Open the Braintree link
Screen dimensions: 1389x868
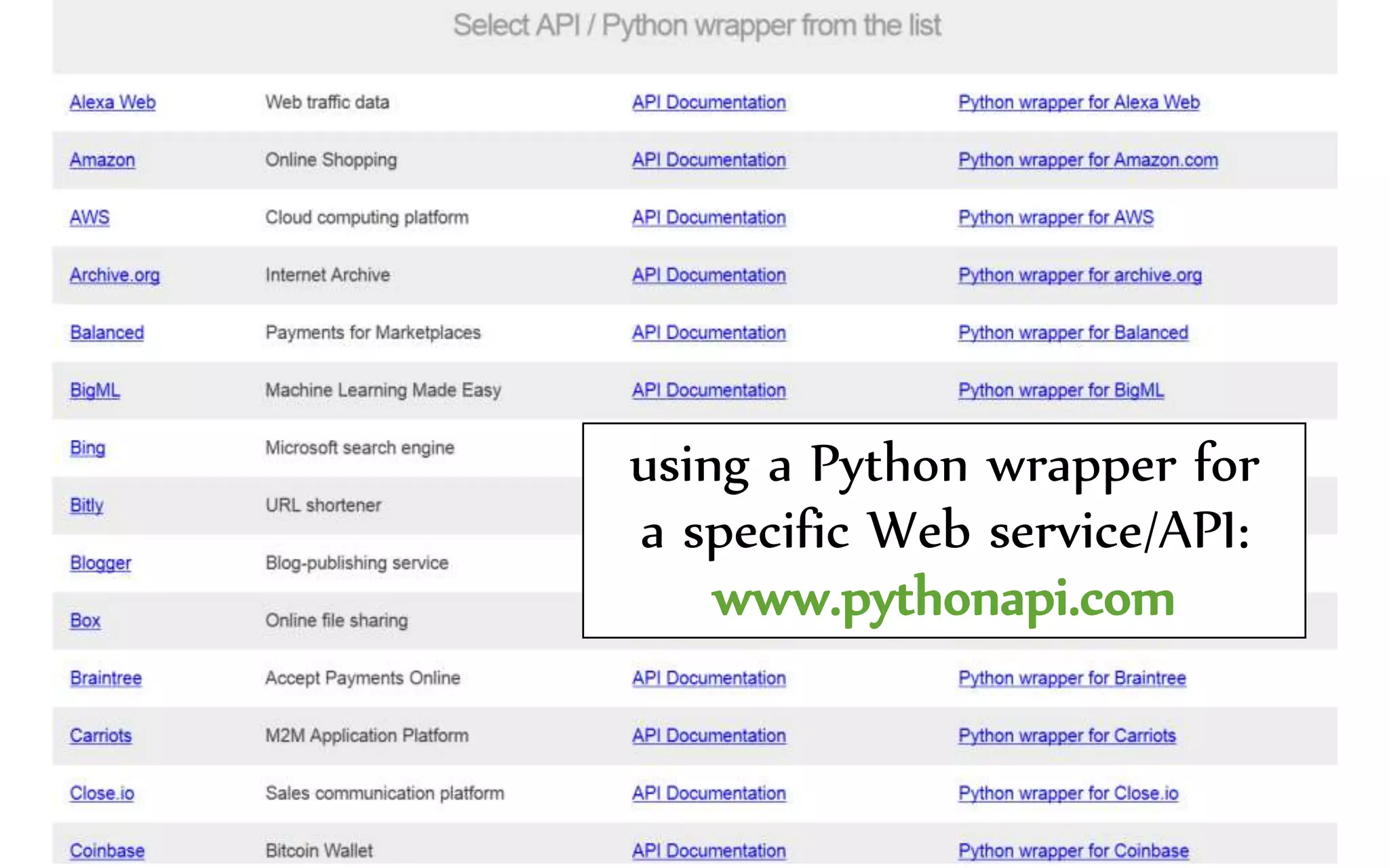tap(106, 678)
